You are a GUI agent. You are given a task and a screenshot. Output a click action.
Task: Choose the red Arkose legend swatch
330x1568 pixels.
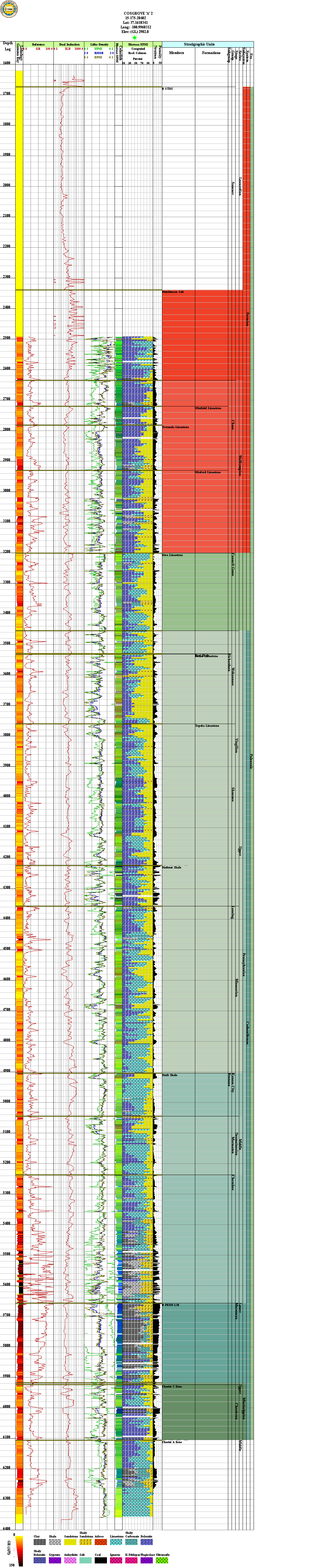100,1542
